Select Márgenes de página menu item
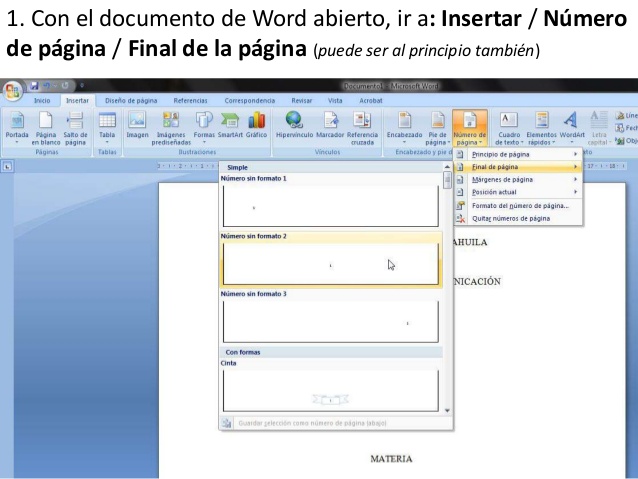The width and height of the screenshot is (638, 479). (x=518, y=179)
